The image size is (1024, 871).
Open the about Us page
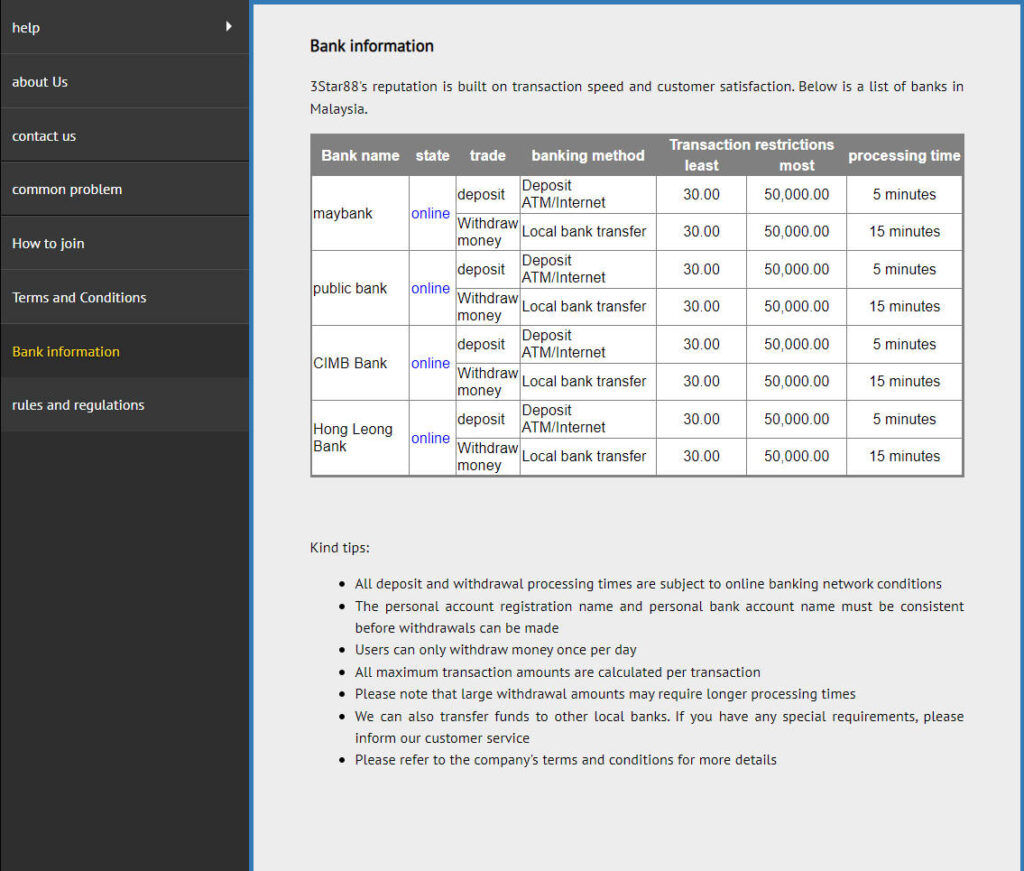[124, 82]
